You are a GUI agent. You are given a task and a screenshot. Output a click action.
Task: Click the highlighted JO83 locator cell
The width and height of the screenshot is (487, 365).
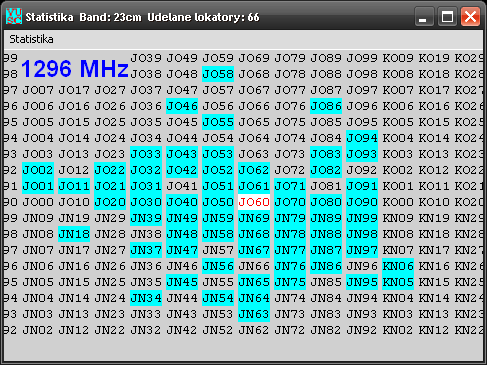pyautogui.click(x=326, y=154)
